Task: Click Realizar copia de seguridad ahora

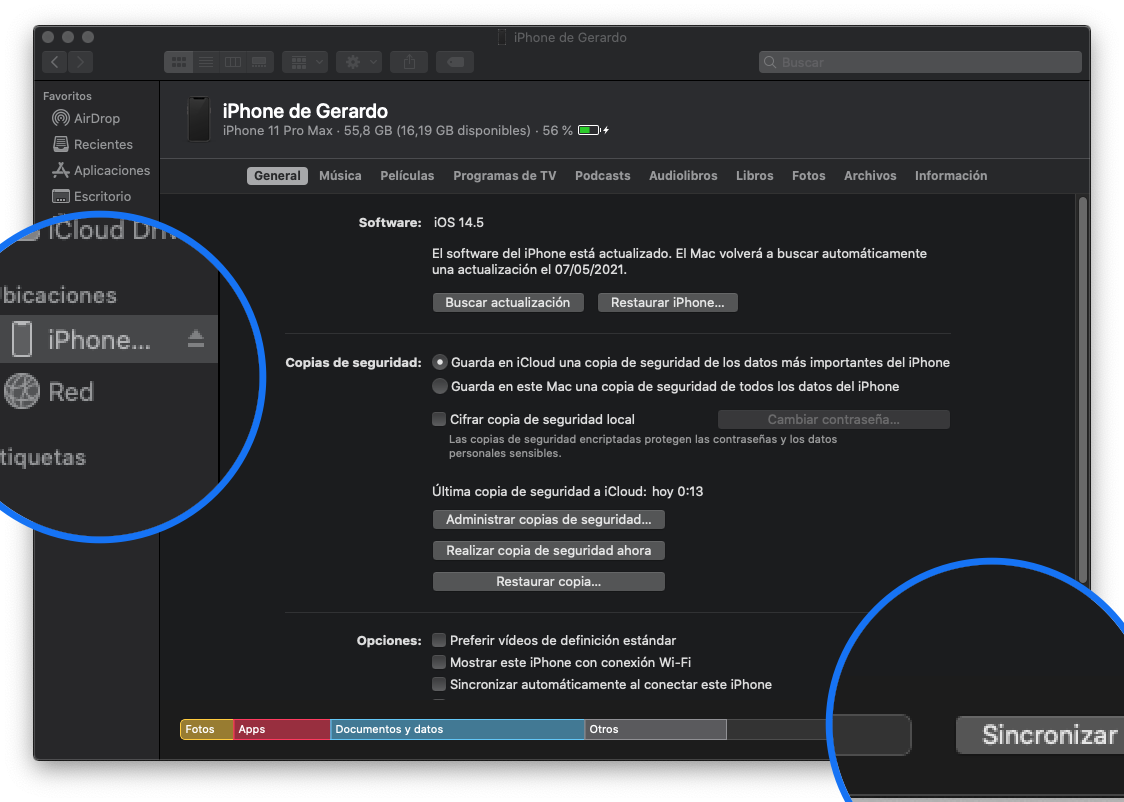Action: point(548,550)
